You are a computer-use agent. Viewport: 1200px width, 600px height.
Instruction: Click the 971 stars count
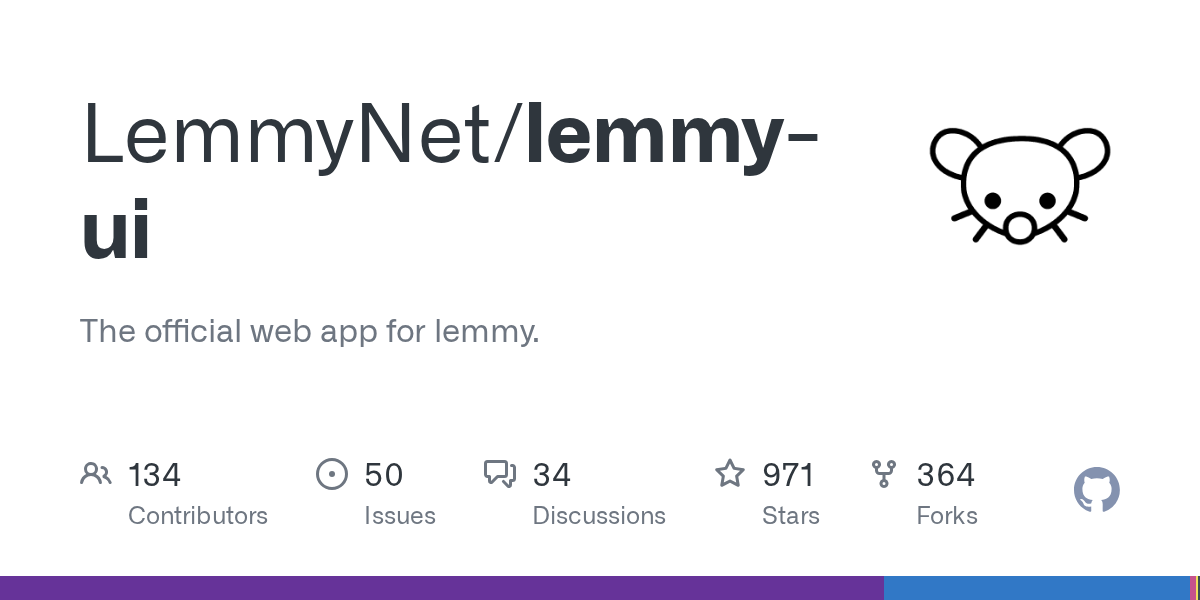click(790, 474)
